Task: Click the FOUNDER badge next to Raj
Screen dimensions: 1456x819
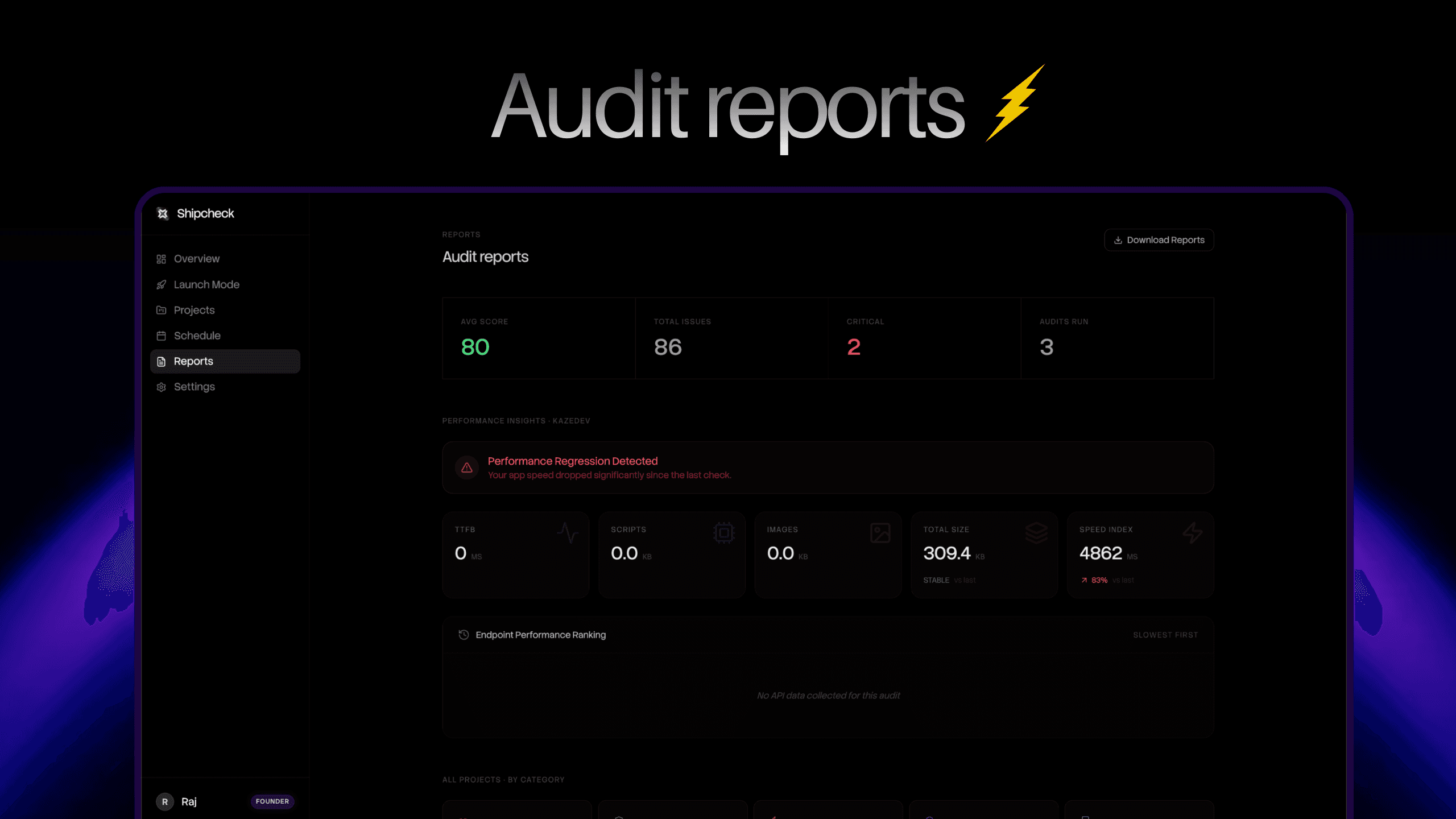Action: [272, 801]
